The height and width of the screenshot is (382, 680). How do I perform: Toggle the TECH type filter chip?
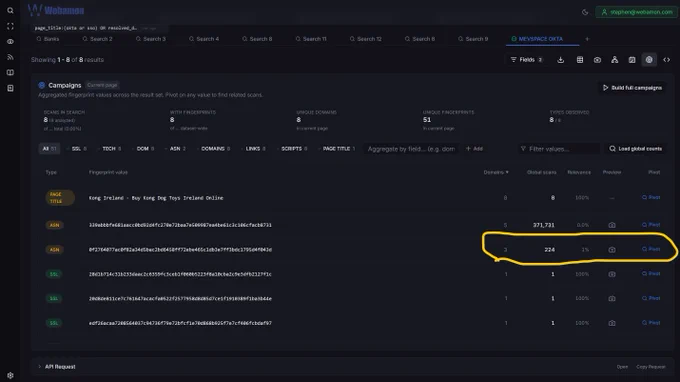(109, 149)
